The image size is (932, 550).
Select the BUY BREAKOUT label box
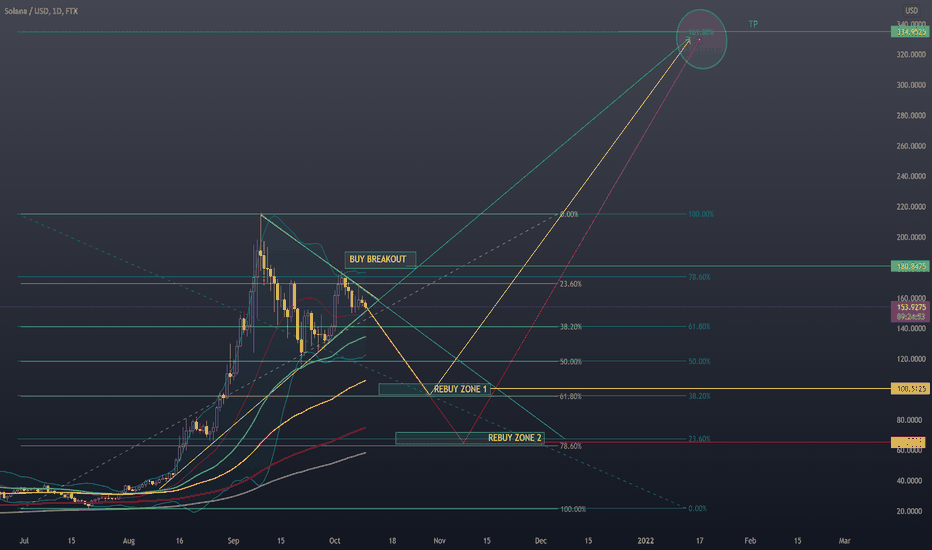(380, 259)
